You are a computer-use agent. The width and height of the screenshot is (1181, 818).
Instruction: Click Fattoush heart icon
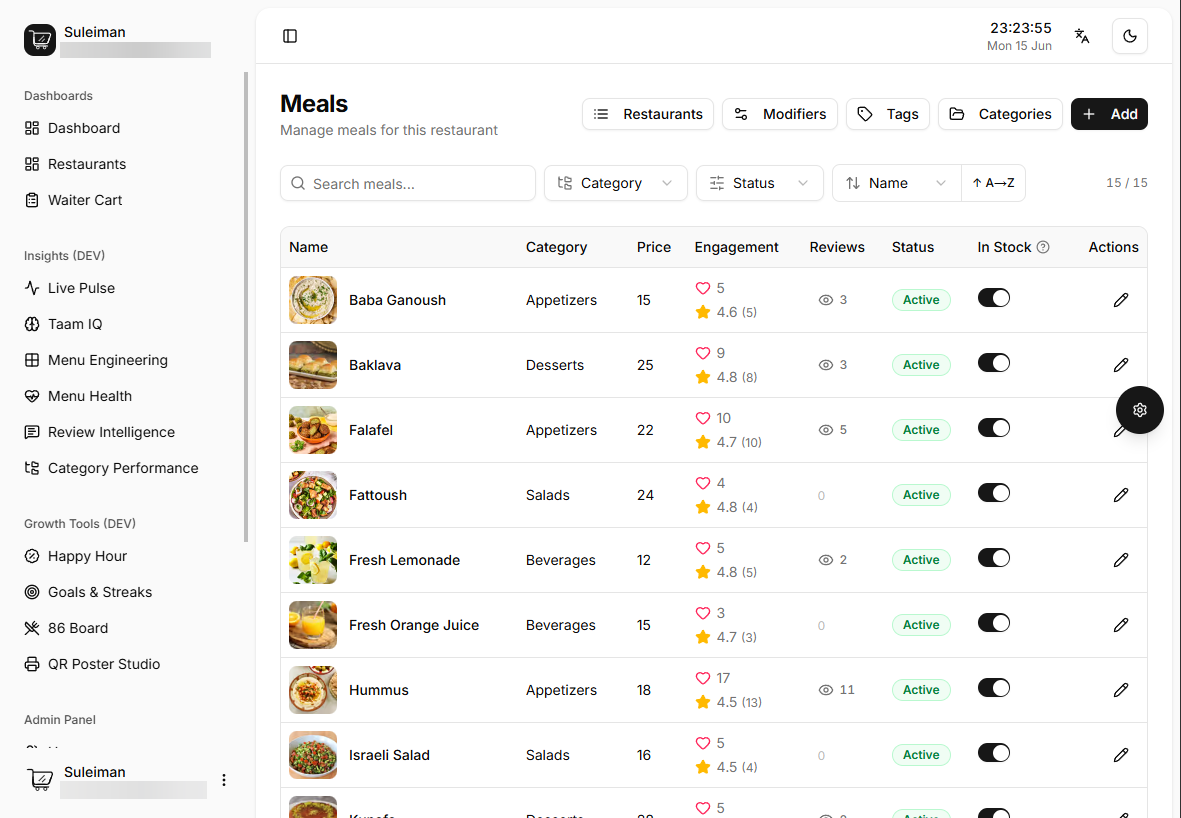703,483
